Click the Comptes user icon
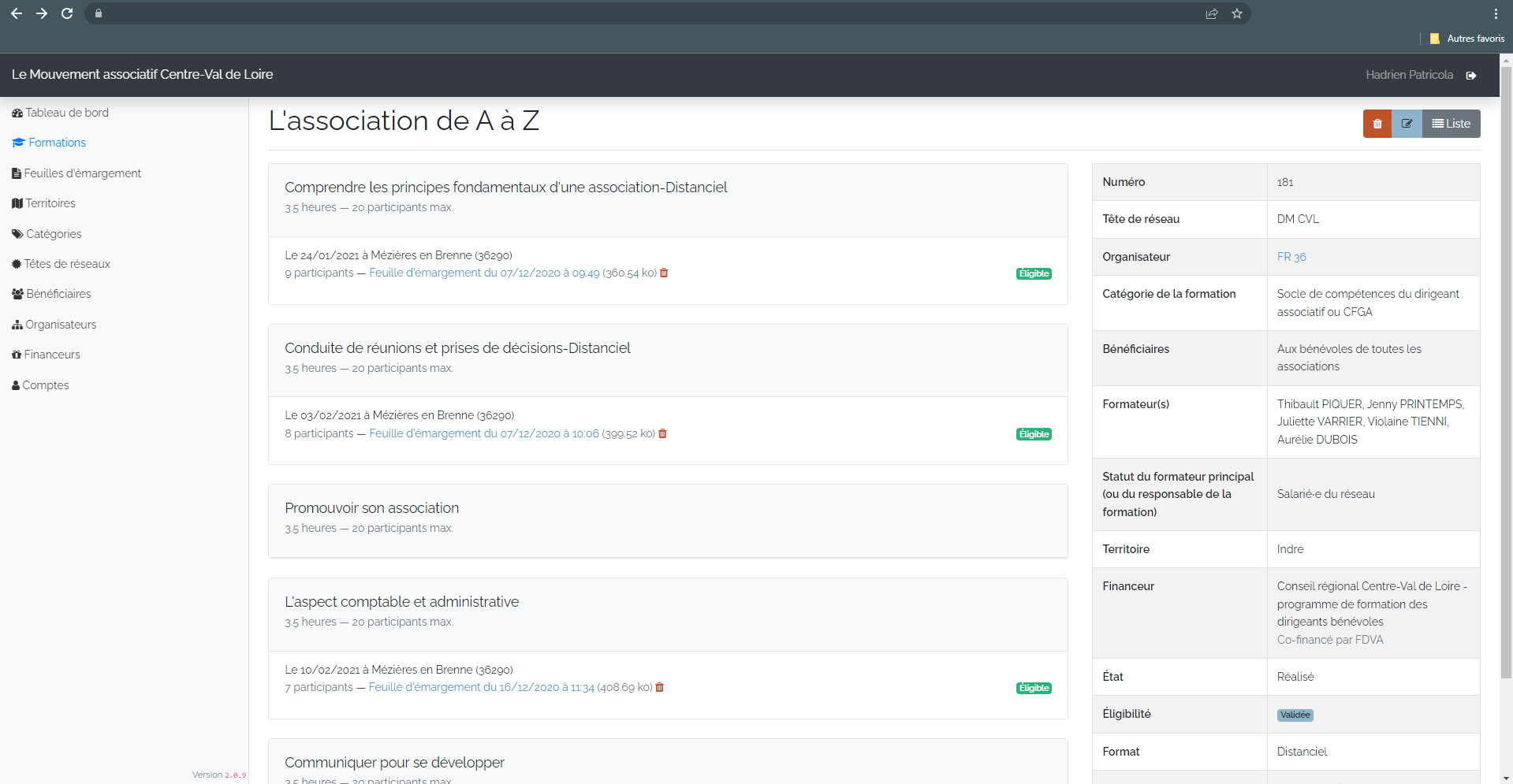 click(x=15, y=385)
